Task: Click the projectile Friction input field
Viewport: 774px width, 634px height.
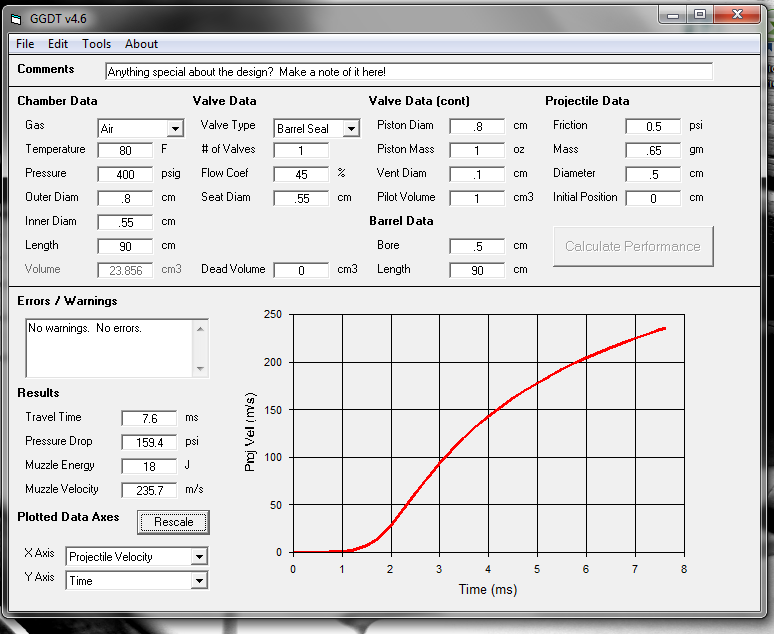Action: coord(653,127)
